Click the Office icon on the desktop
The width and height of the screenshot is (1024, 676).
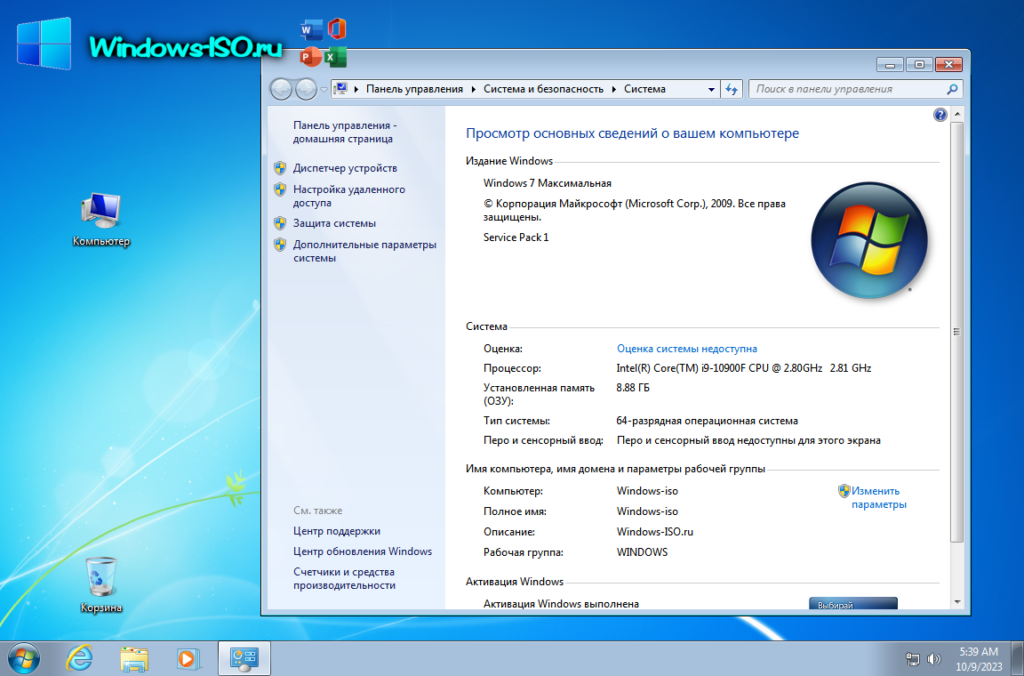[336, 29]
